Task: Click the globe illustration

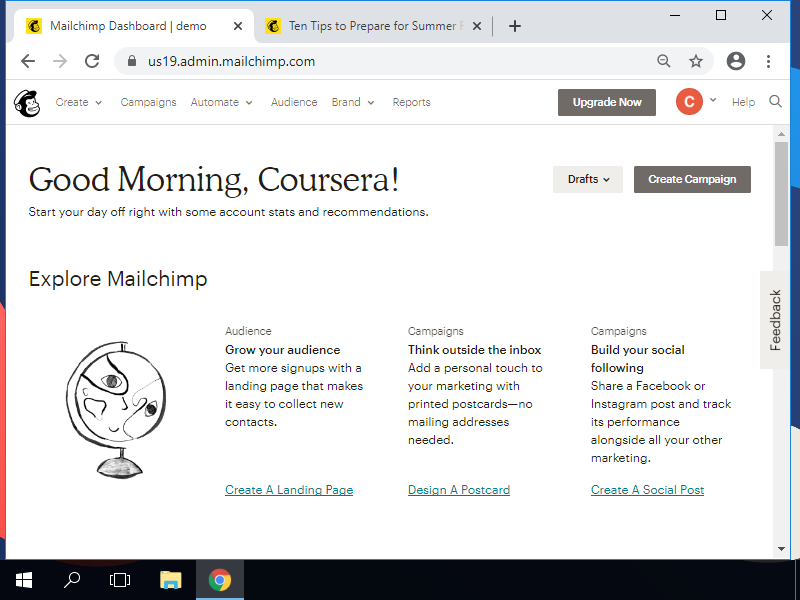Action: pos(116,410)
